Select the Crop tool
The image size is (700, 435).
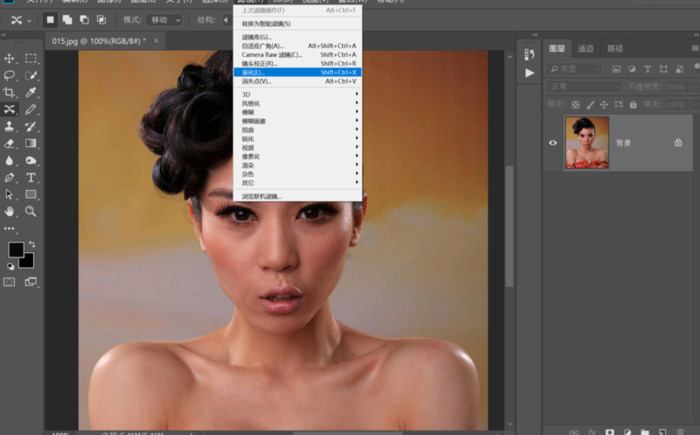point(10,93)
